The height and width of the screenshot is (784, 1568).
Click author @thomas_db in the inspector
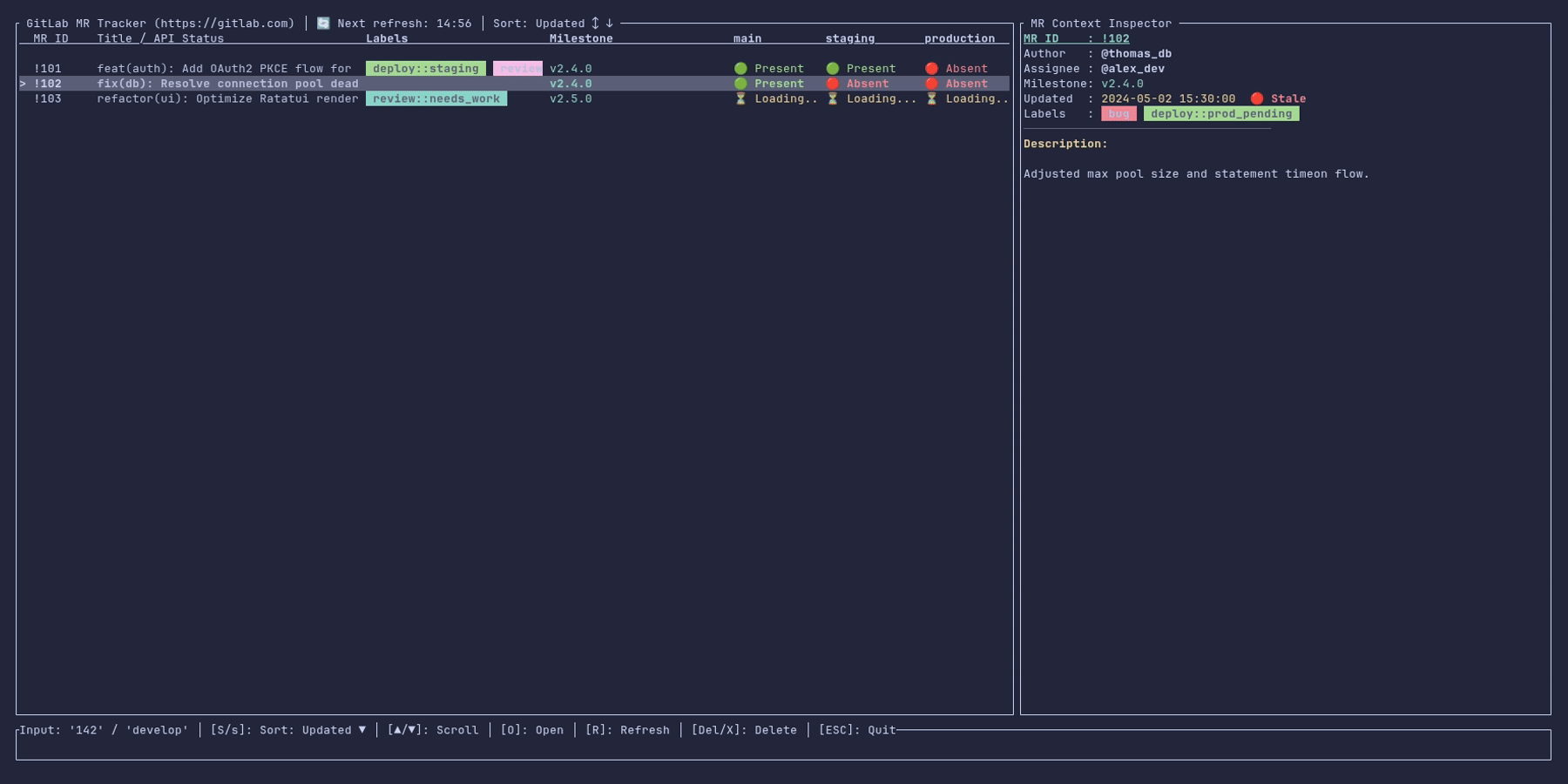click(1136, 53)
